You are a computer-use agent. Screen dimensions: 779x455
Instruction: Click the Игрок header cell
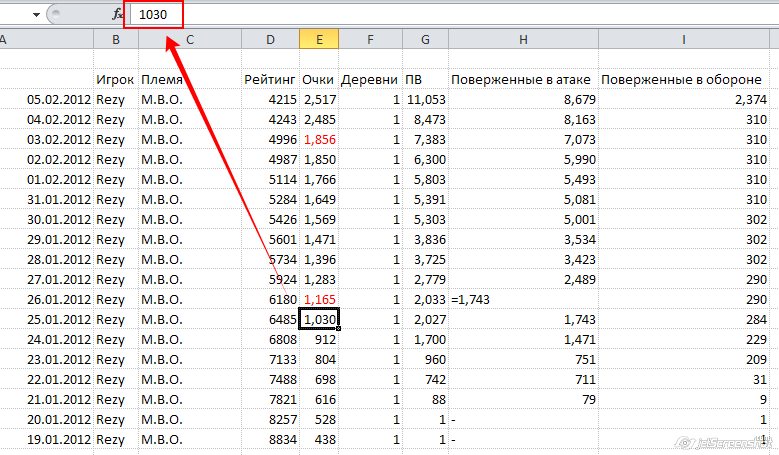pos(116,79)
